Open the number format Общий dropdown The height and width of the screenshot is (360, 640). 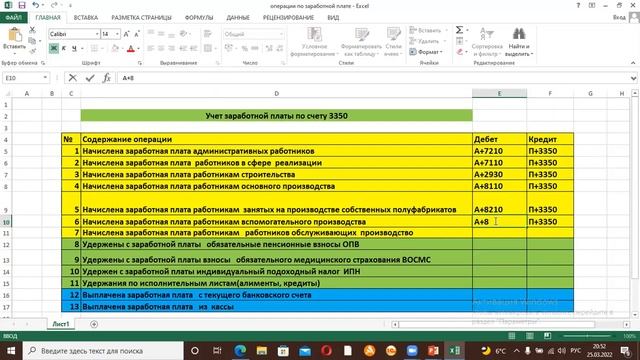click(281, 34)
